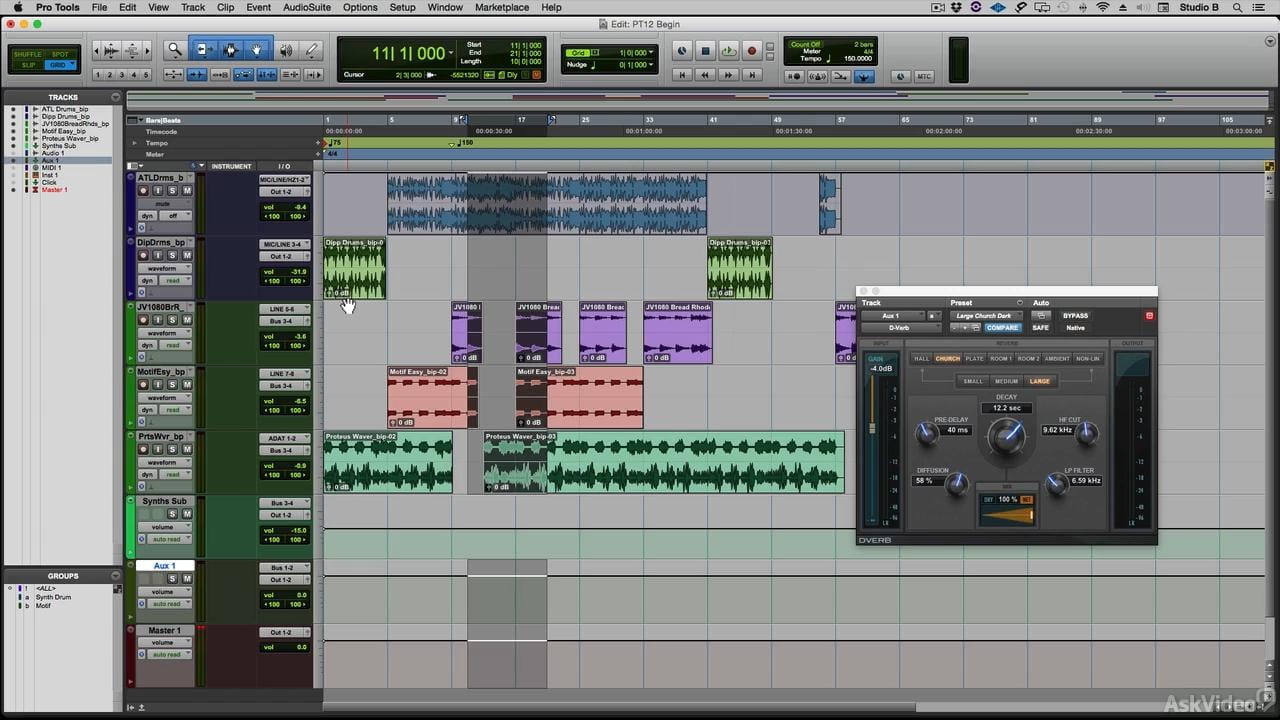
Task: Open the Options menu
Action: pyautogui.click(x=360, y=7)
